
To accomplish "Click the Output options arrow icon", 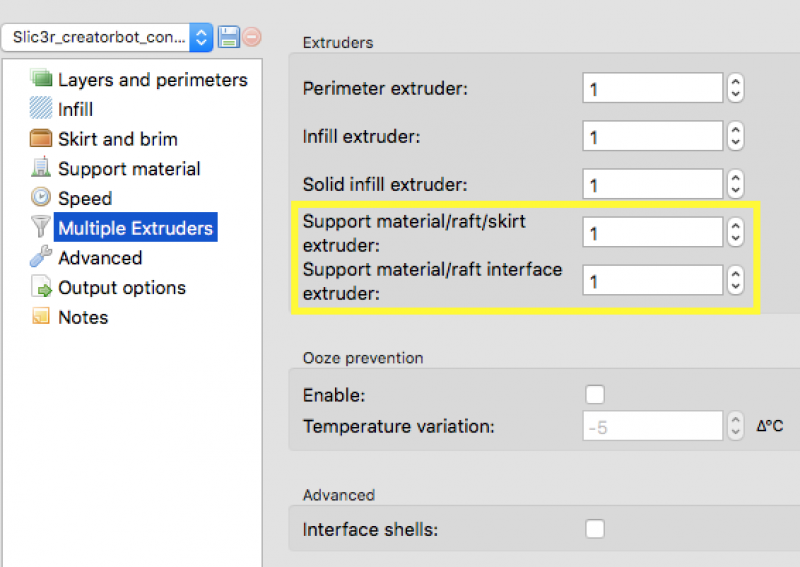I will [x=41, y=288].
